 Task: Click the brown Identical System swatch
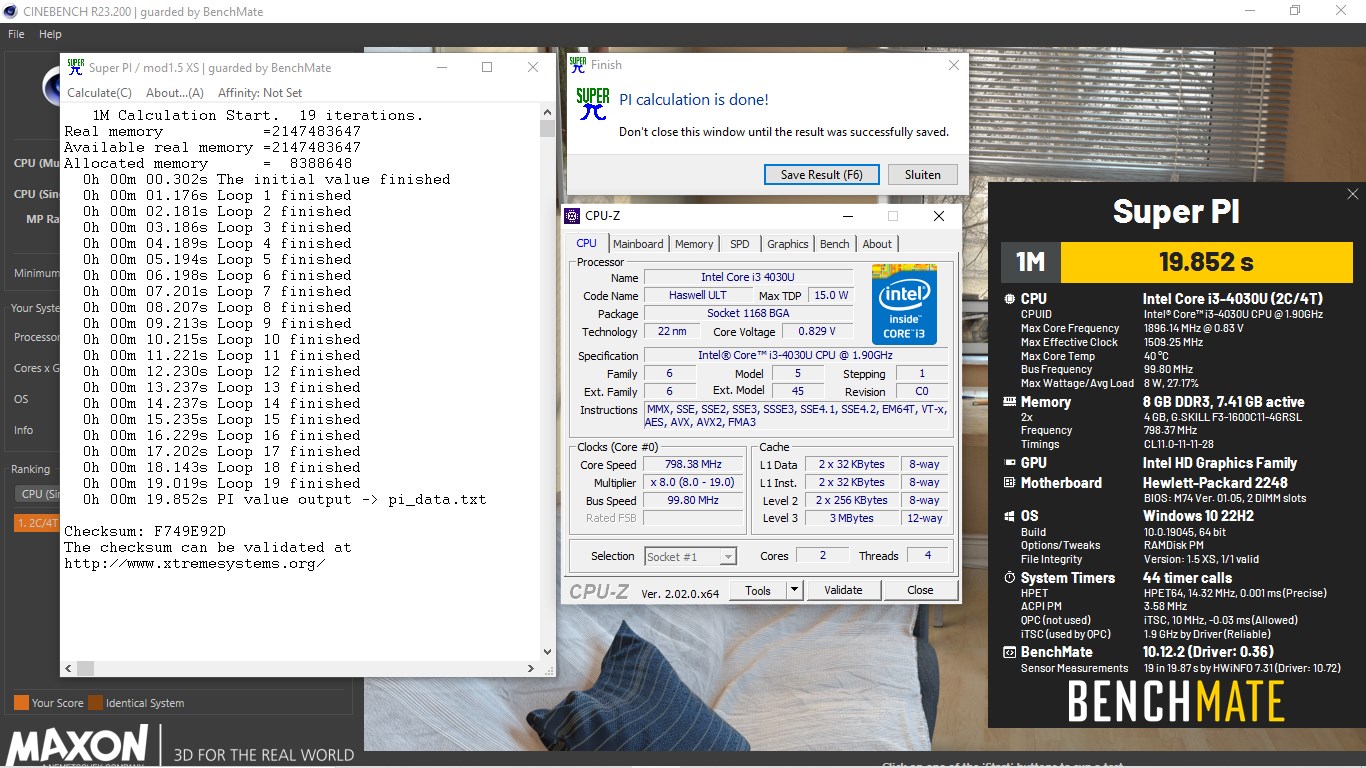(x=95, y=702)
